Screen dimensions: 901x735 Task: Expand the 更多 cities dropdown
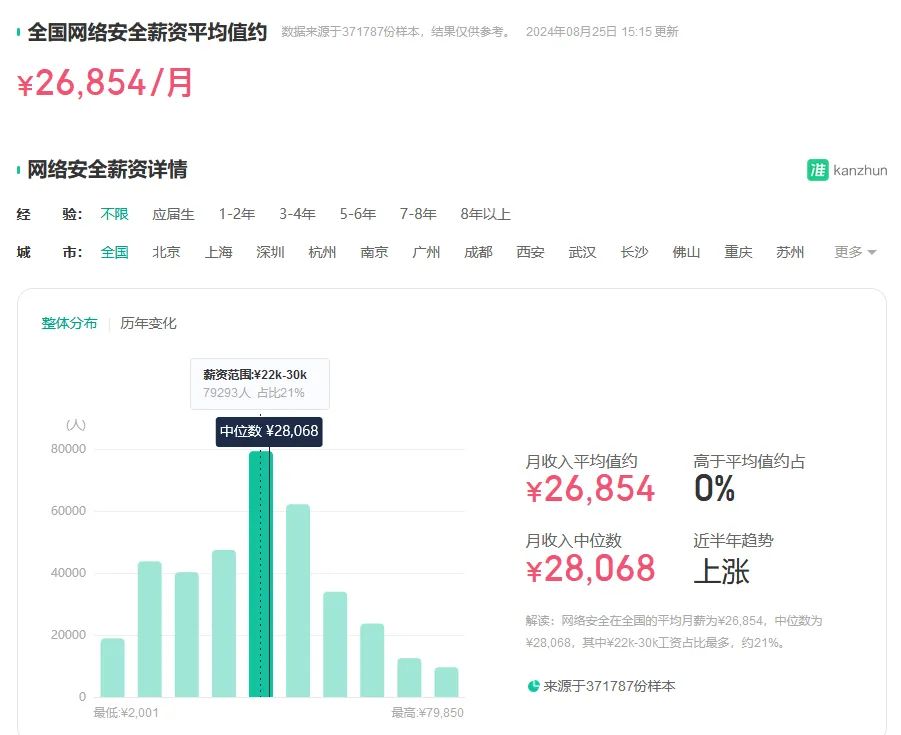855,252
